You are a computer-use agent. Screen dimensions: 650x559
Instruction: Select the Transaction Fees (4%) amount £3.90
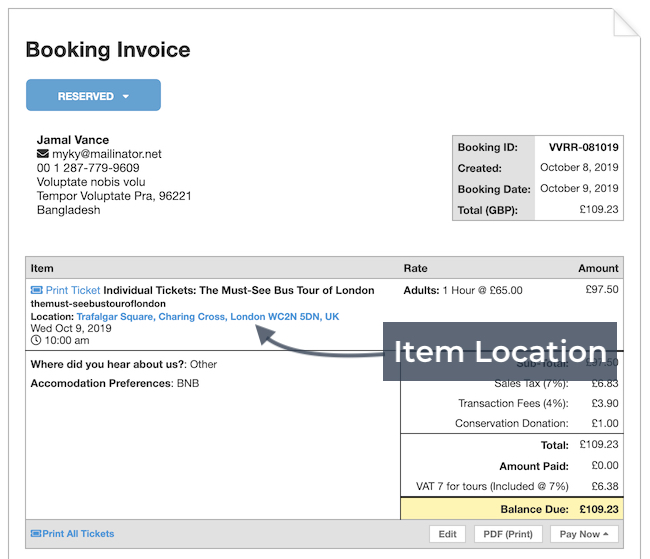coord(605,403)
